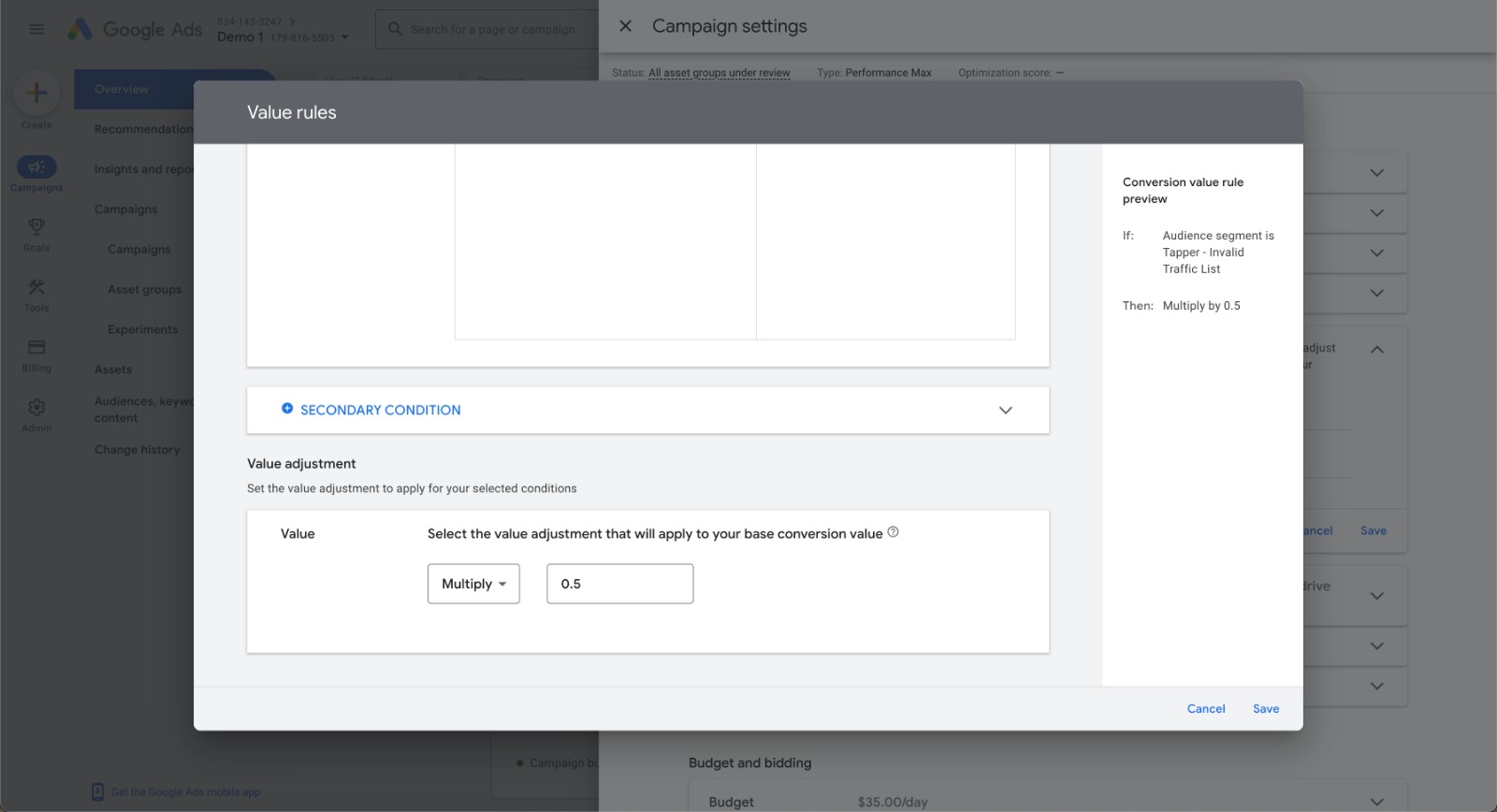1497x812 pixels.
Task: Open the Tools wrench icon
Action: click(x=36, y=287)
